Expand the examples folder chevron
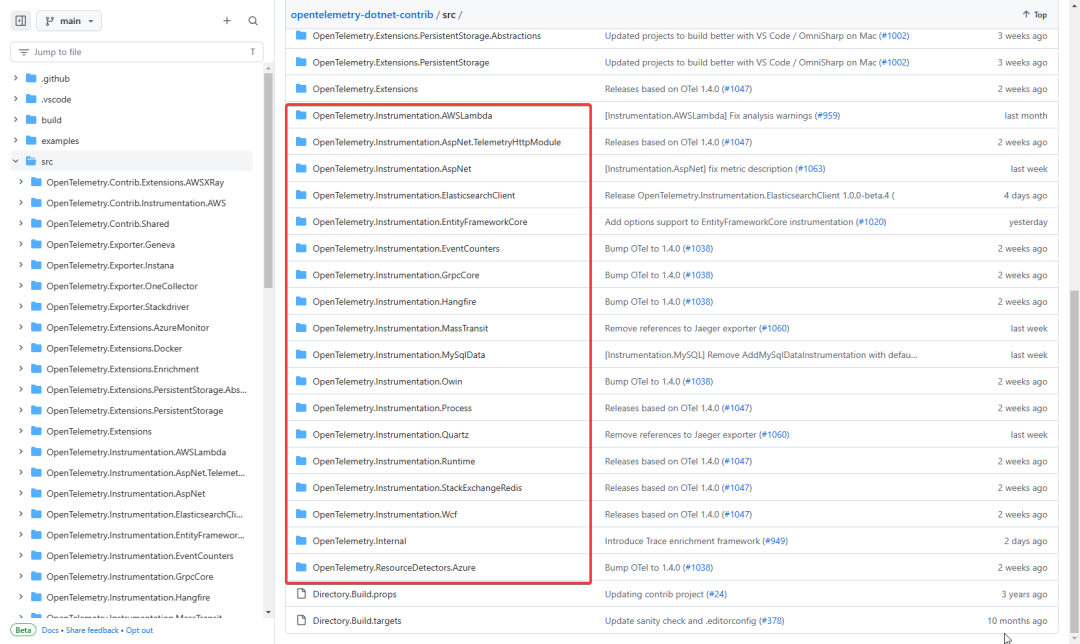 click(x=16, y=141)
